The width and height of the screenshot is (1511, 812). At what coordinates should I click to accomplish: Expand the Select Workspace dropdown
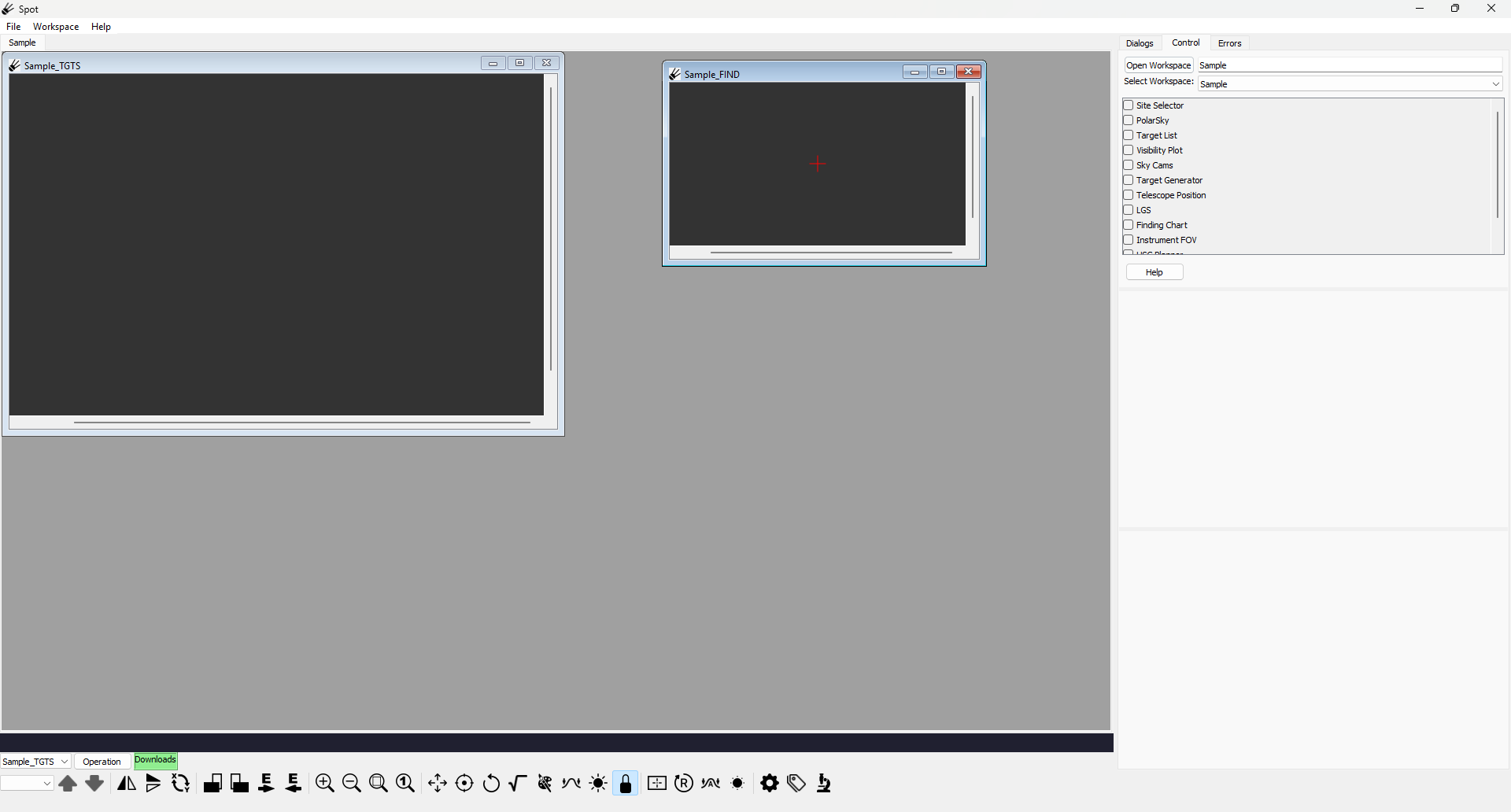click(1350, 84)
